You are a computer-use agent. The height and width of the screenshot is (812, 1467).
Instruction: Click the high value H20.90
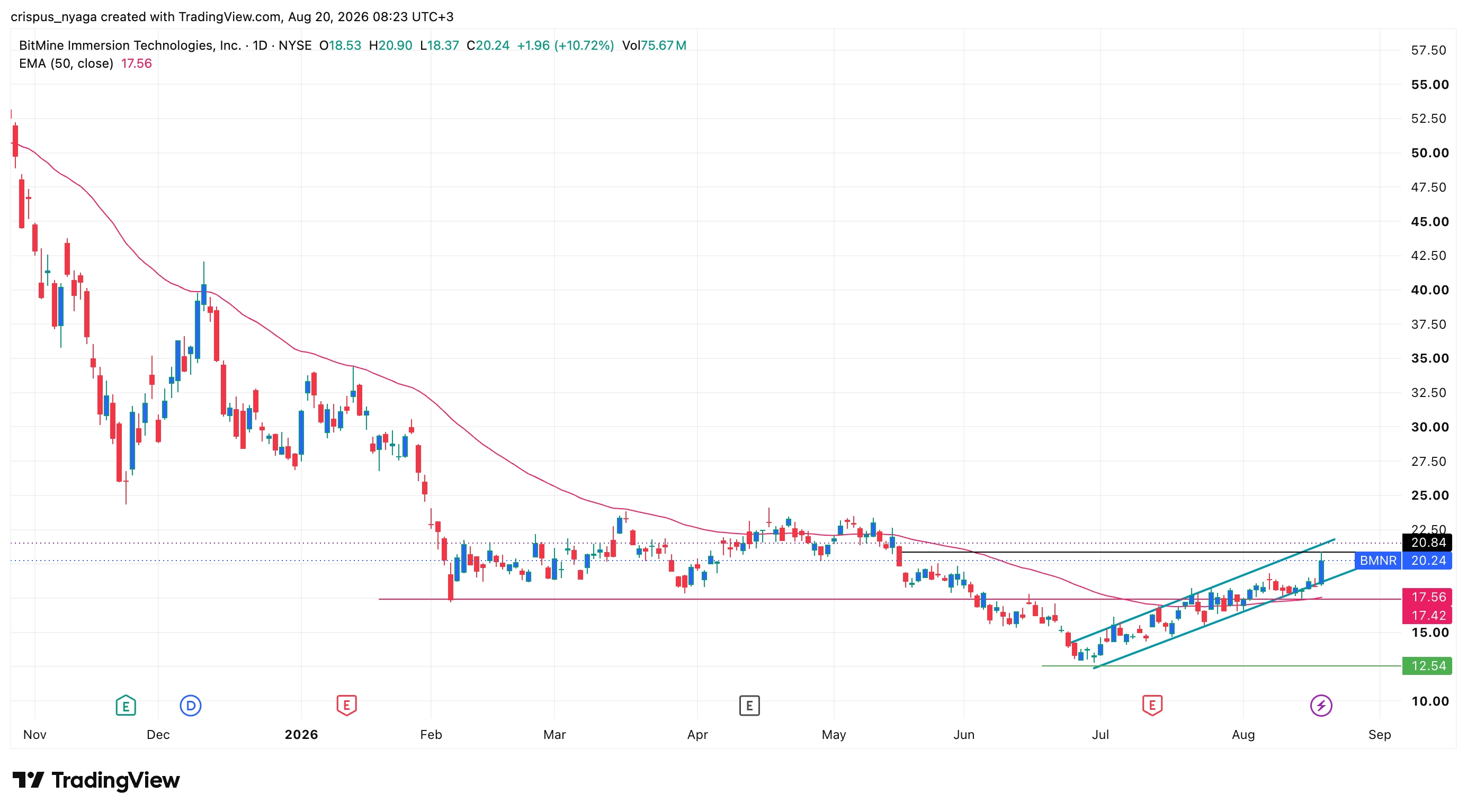[x=391, y=46]
